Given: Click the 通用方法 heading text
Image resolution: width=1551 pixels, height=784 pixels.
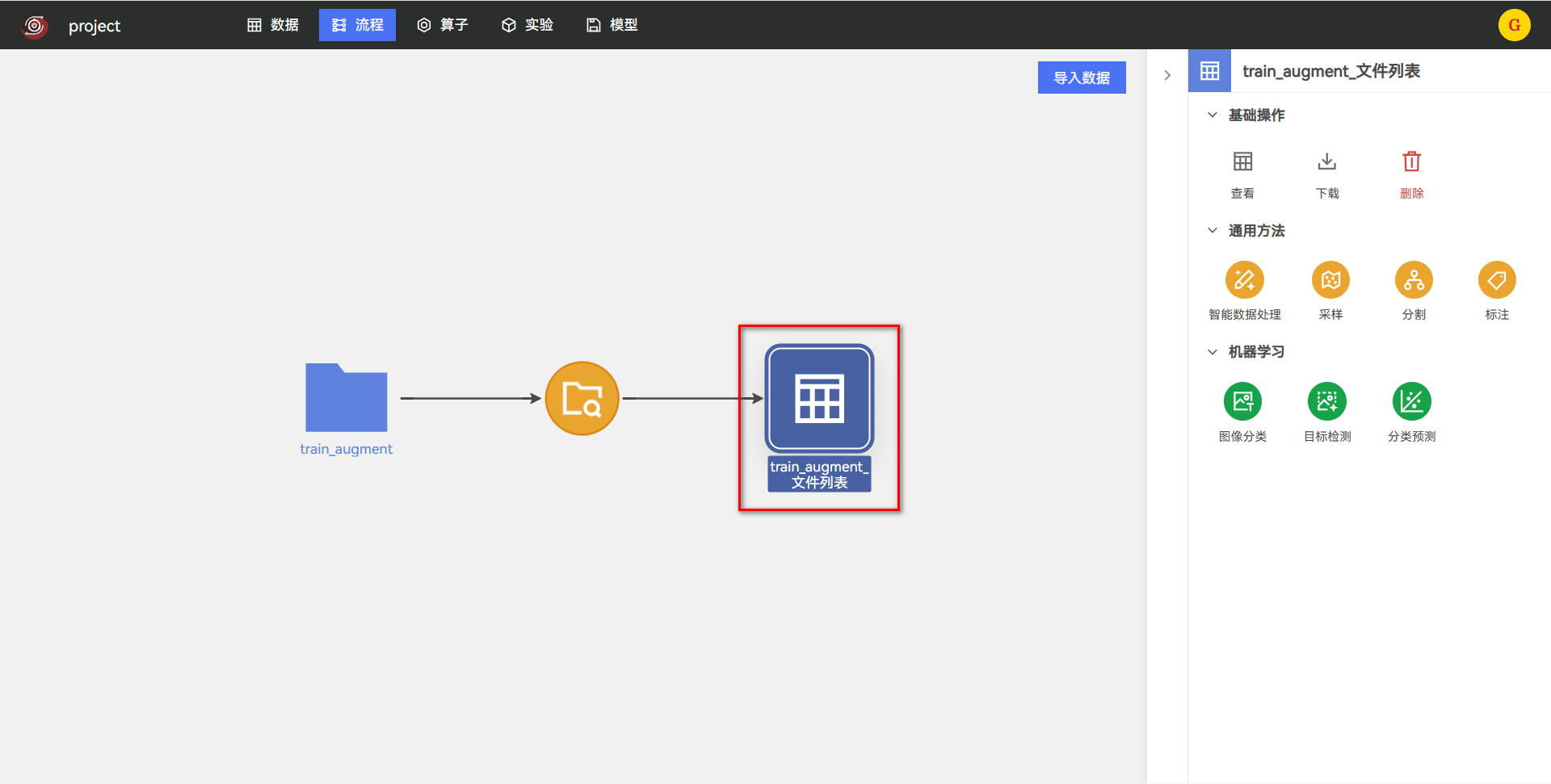Looking at the screenshot, I should coord(1256,230).
